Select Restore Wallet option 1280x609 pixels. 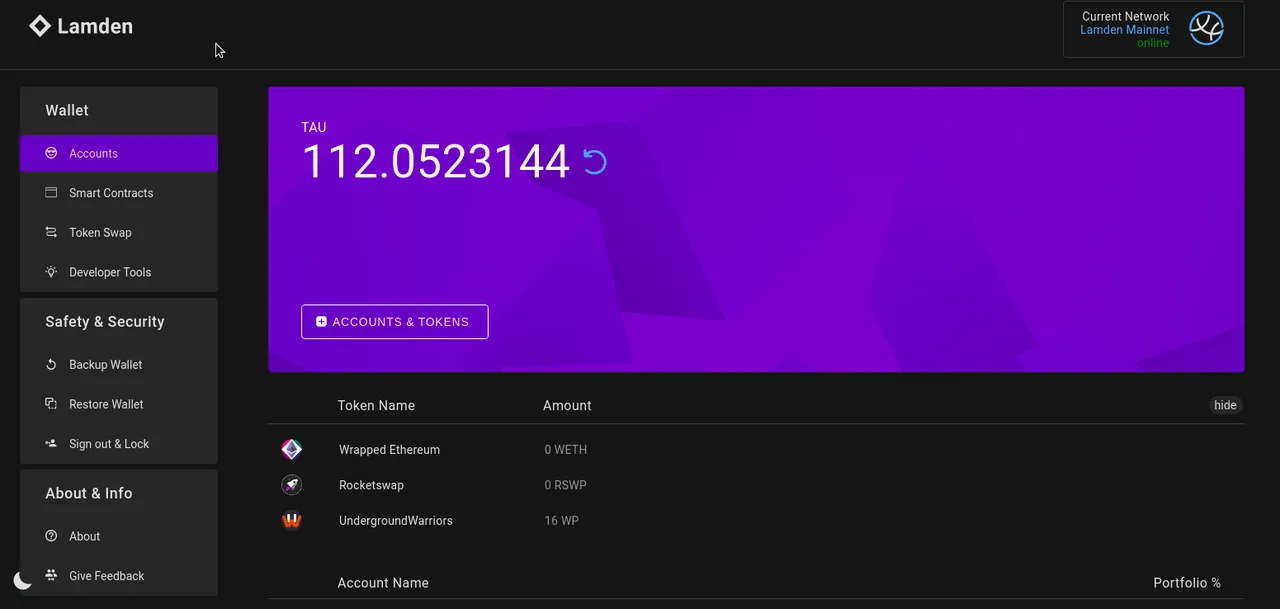pyautogui.click(x=119, y=404)
